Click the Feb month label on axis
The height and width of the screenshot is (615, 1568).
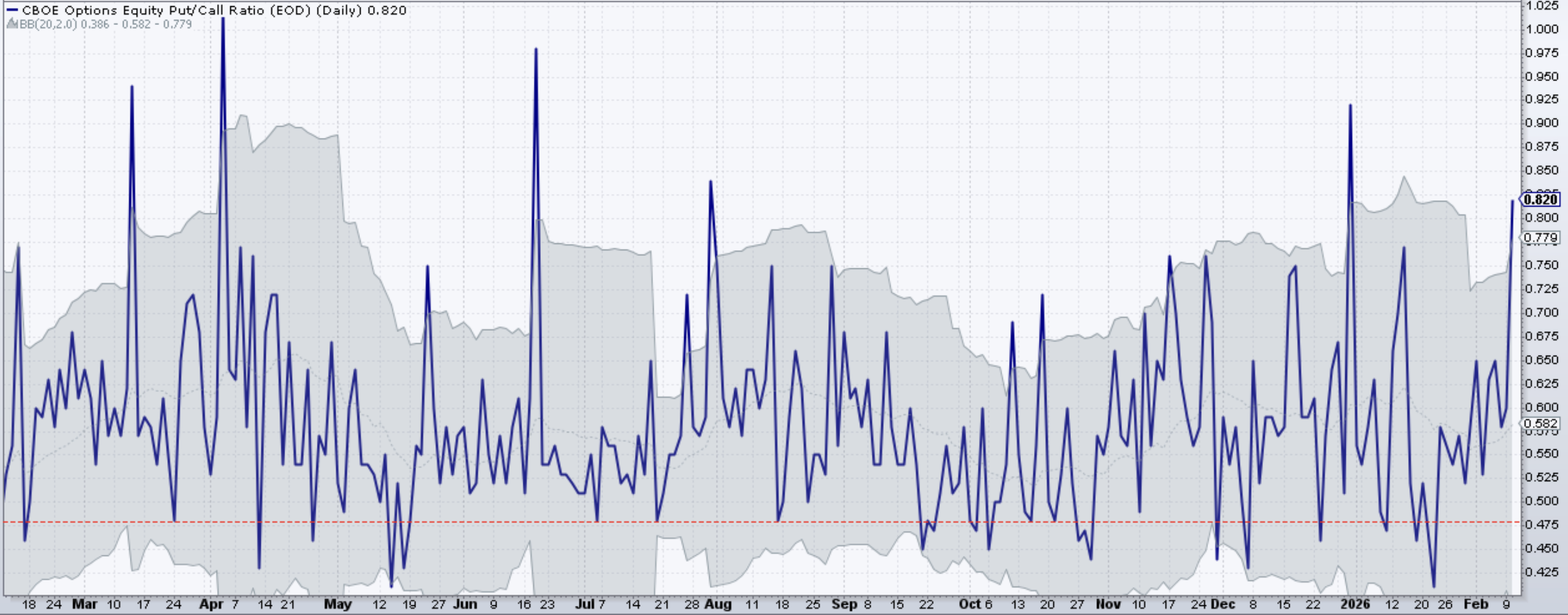tap(1476, 605)
